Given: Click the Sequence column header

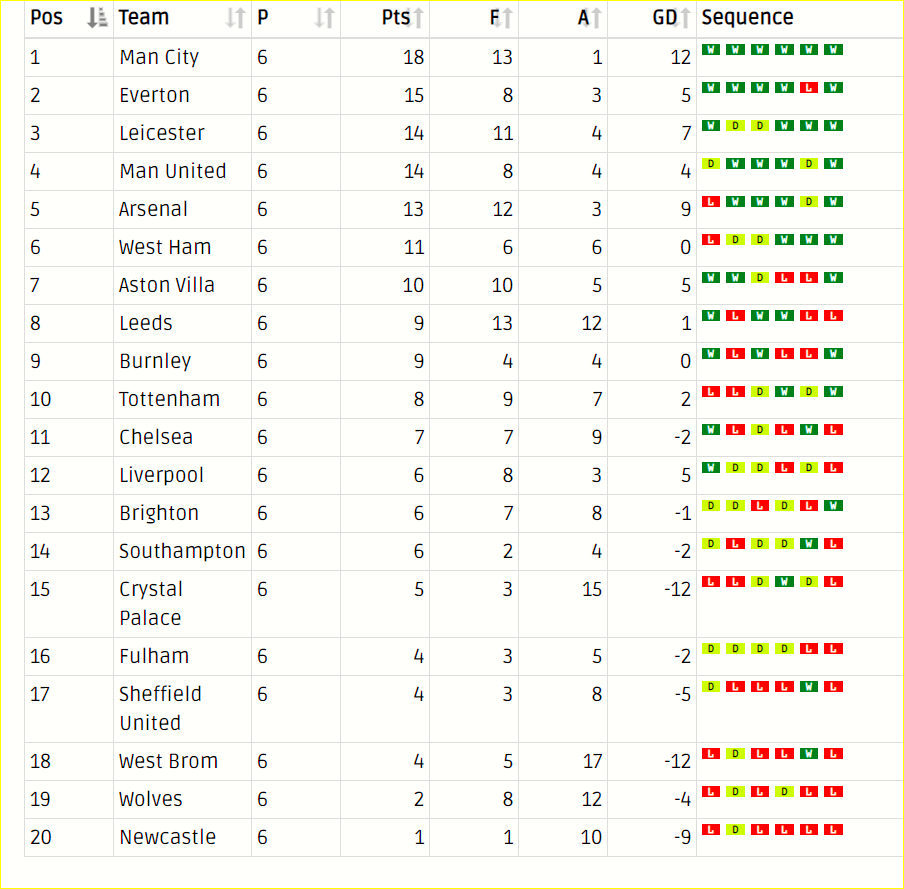Looking at the screenshot, I should coord(747,17).
